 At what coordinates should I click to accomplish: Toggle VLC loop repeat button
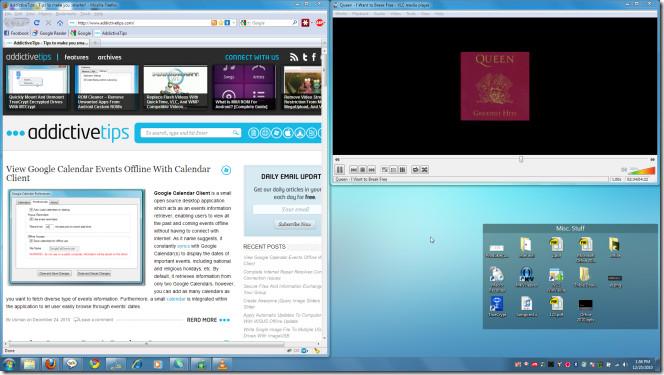(x=415, y=170)
